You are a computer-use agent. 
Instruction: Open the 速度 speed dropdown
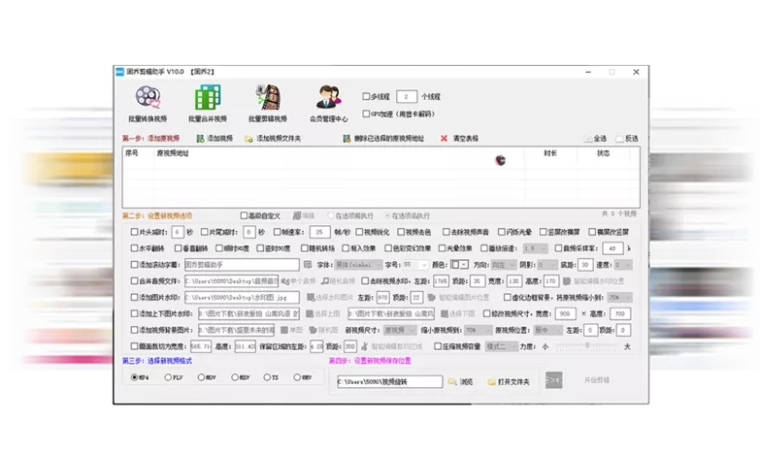tap(623, 265)
